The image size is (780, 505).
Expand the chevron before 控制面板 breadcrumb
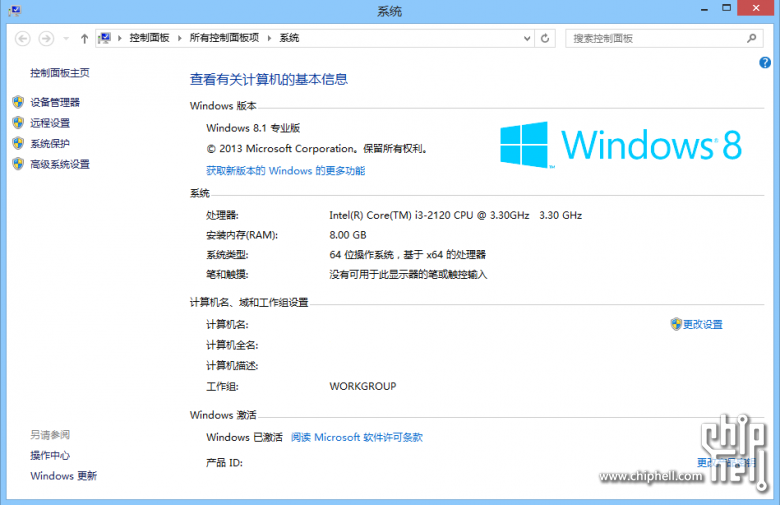click(119, 38)
